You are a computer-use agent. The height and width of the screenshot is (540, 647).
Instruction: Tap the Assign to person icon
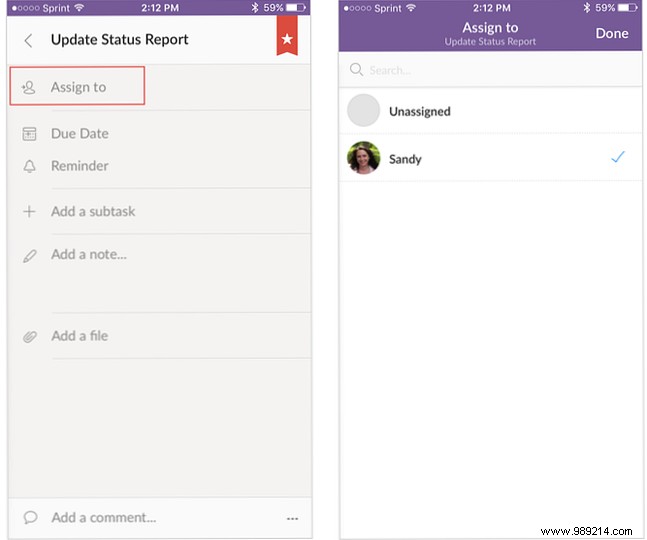click(30, 88)
